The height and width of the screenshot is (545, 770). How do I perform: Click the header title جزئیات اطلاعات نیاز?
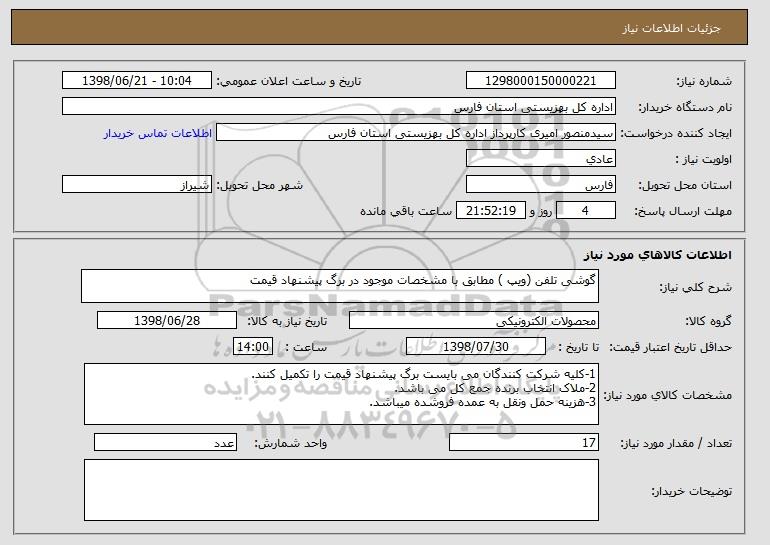click(x=671, y=28)
